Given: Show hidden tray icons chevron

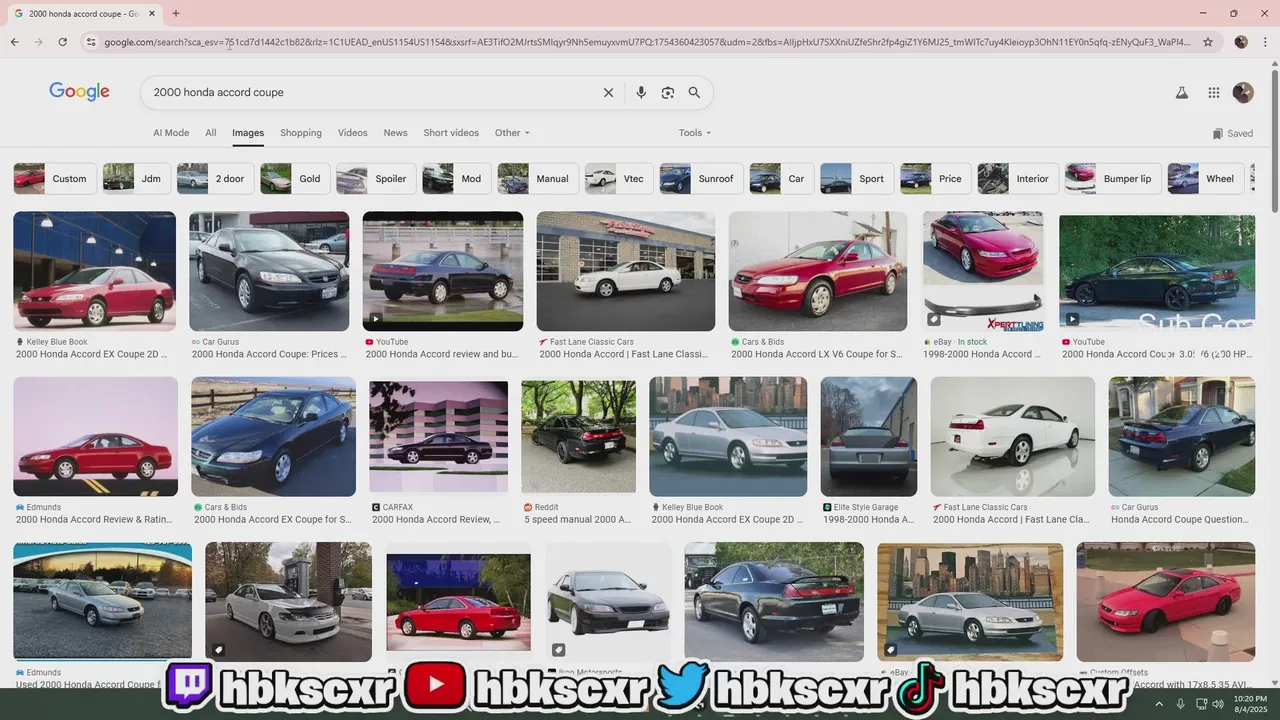Looking at the screenshot, I should tap(1159, 704).
